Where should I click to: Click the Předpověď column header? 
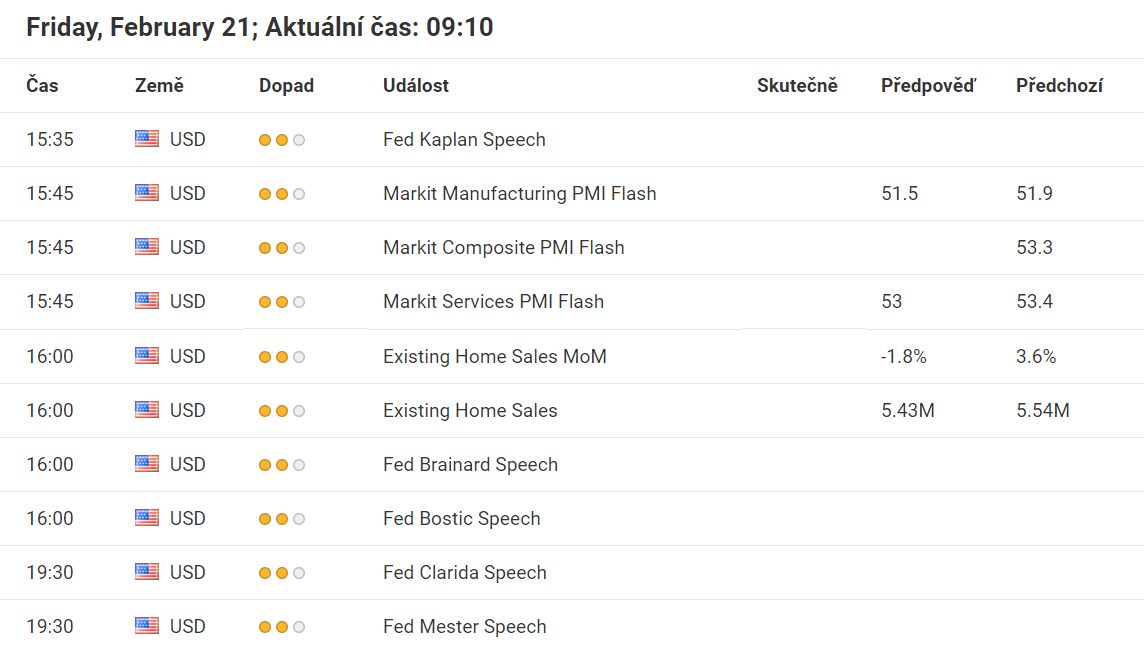pyautogui.click(x=928, y=85)
